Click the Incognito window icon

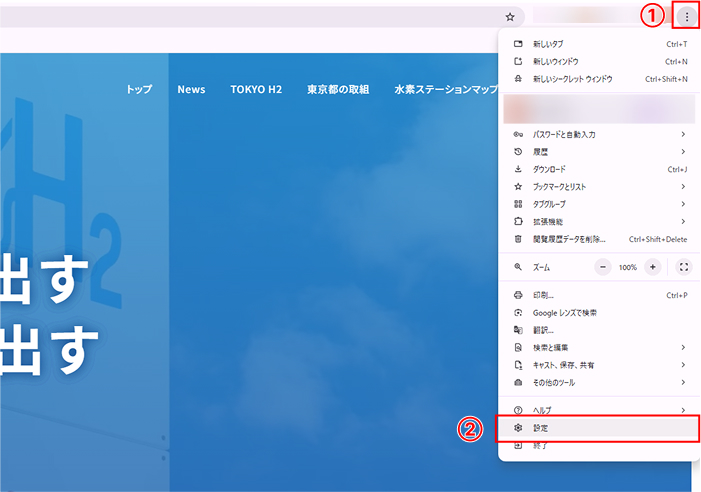point(518,79)
